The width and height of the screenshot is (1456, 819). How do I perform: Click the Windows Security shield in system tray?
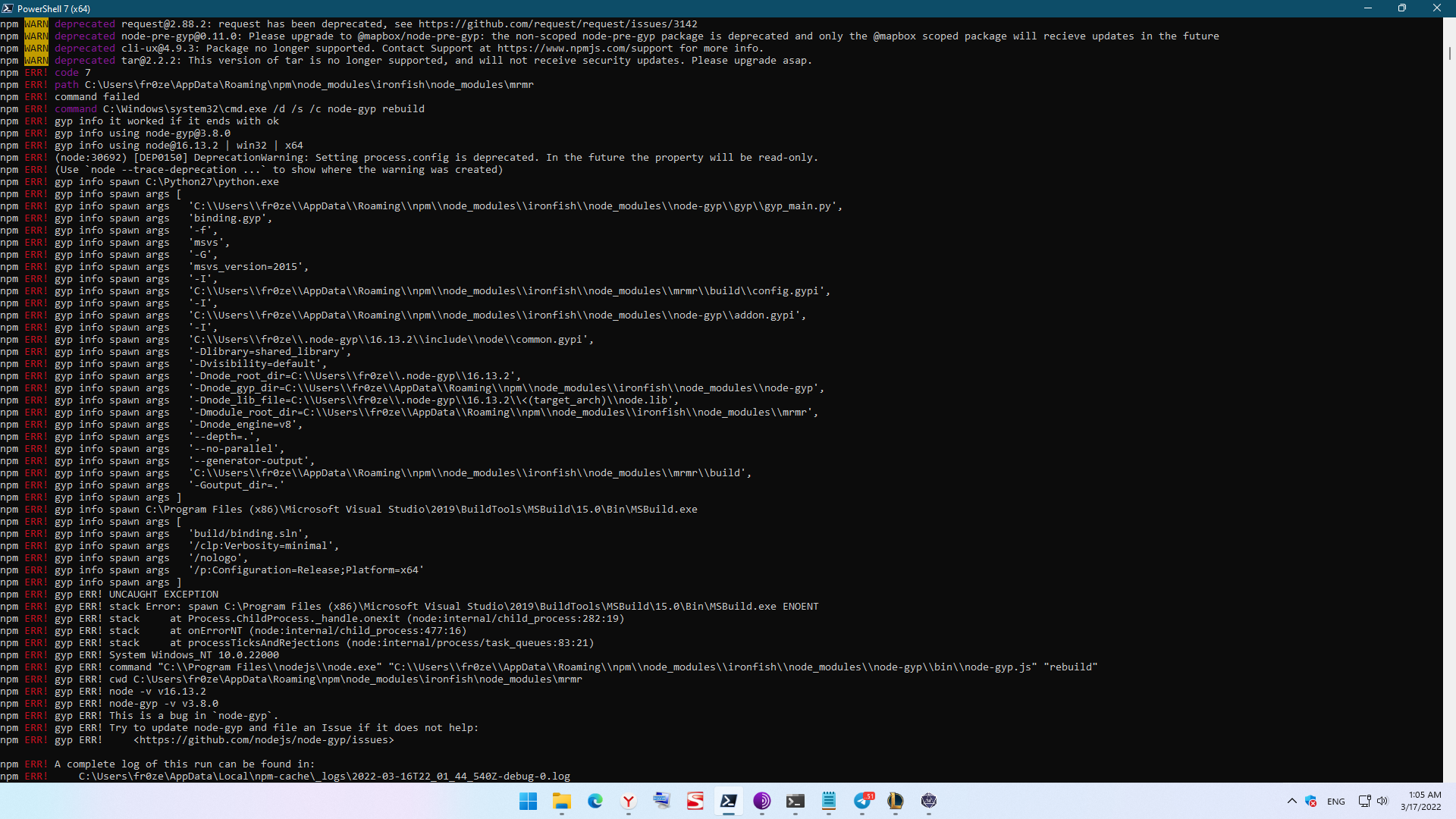click(x=1310, y=802)
